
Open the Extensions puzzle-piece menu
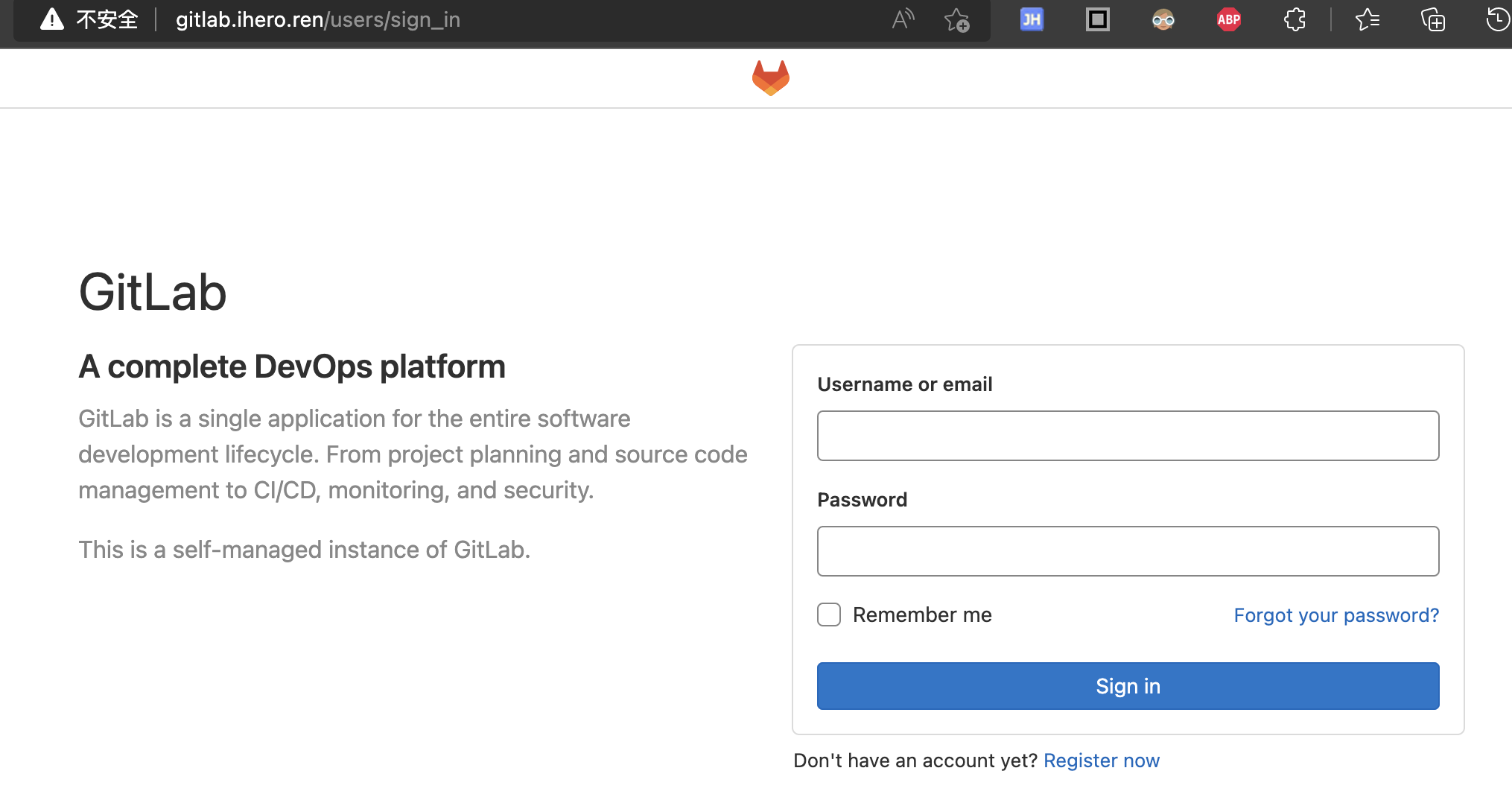pos(1295,19)
